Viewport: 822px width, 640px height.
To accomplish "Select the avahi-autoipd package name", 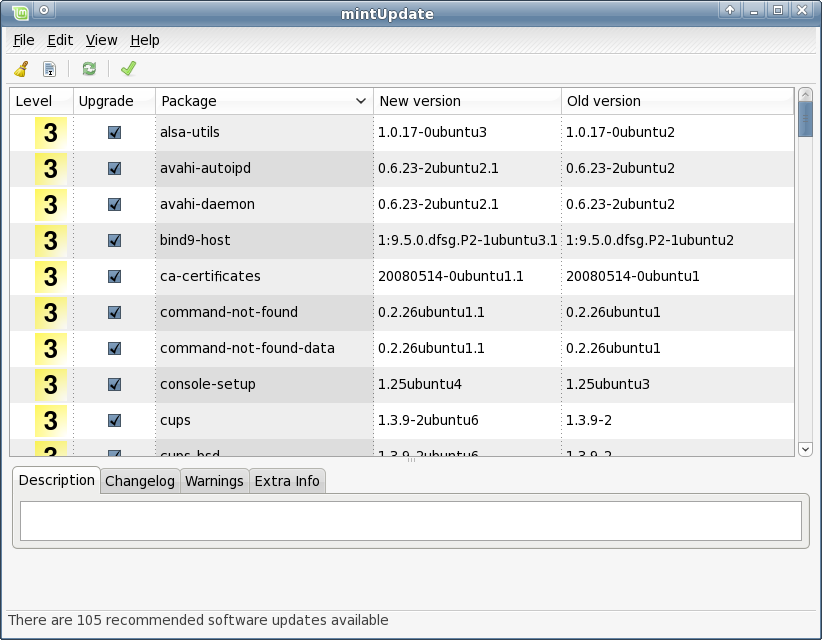I will 205,168.
